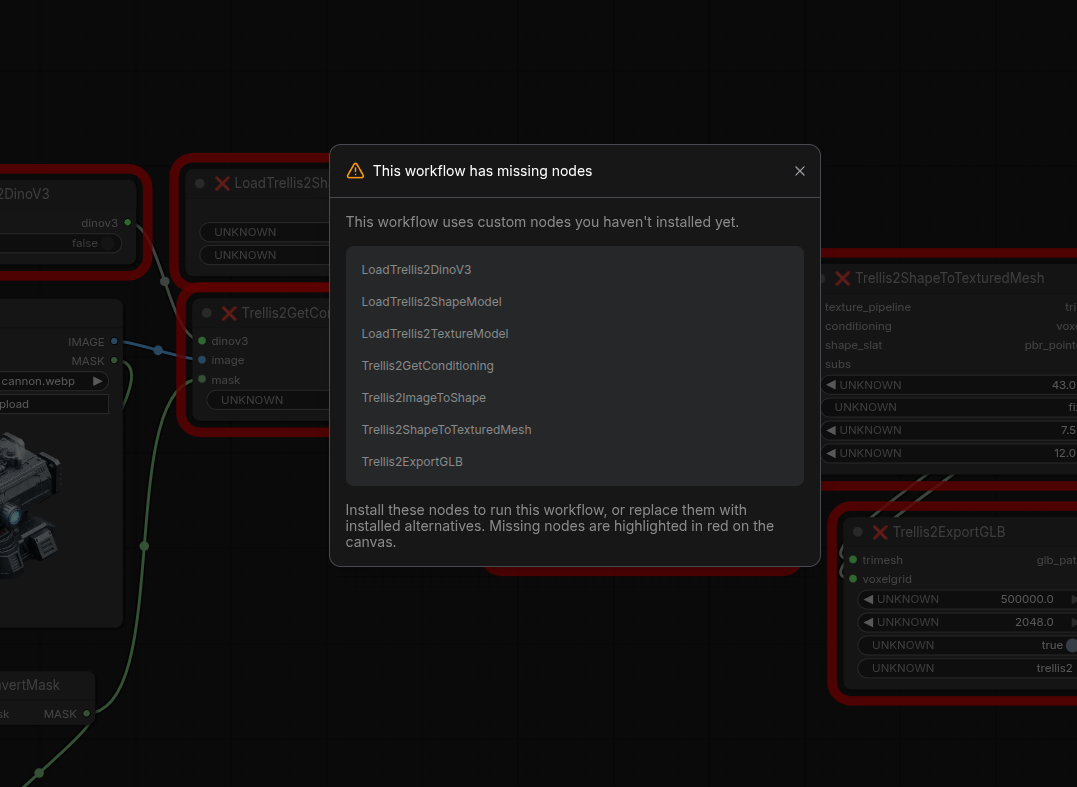Image resolution: width=1077 pixels, height=787 pixels.
Task: Decrease the UNKNOWN 43.0 value
Action: [x=831, y=385]
